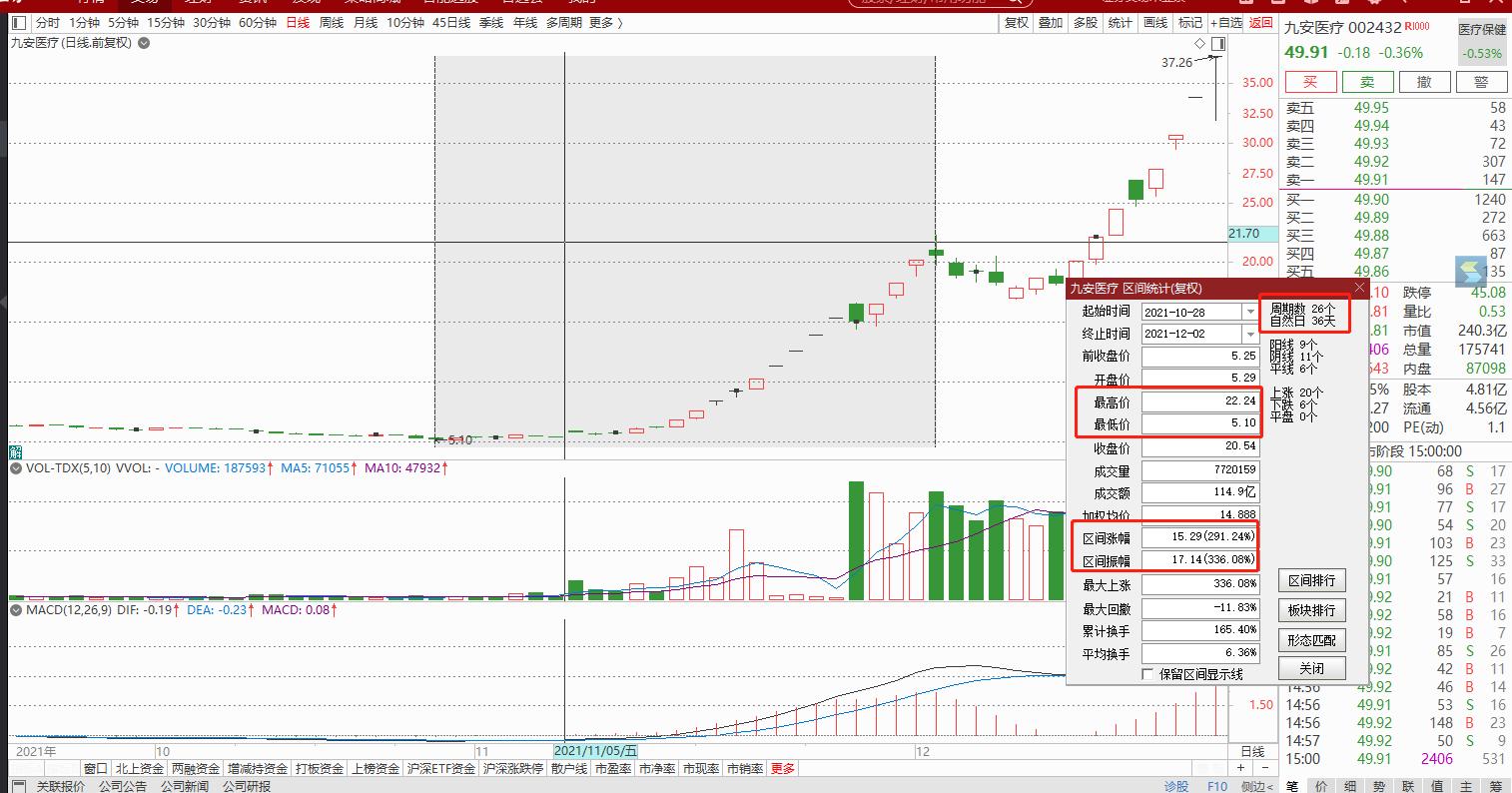1512x793 pixels.
Task: Open the 打板资金 indicator tab
Action: pyautogui.click(x=319, y=769)
